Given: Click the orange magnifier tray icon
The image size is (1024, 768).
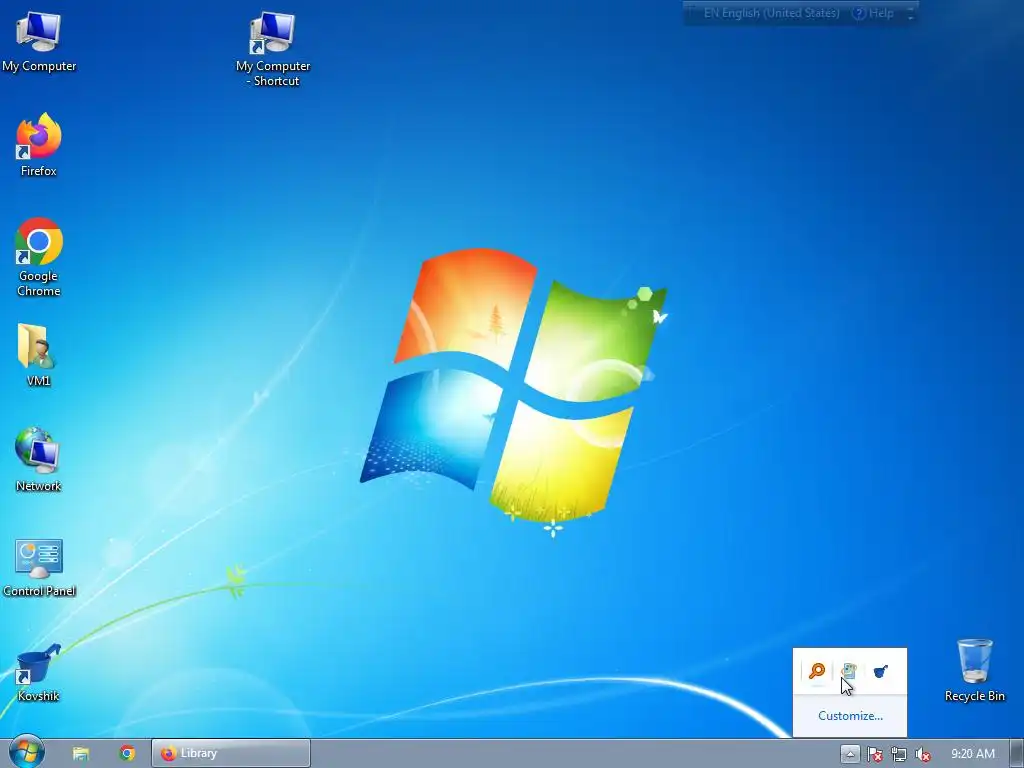Looking at the screenshot, I should [x=817, y=671].
